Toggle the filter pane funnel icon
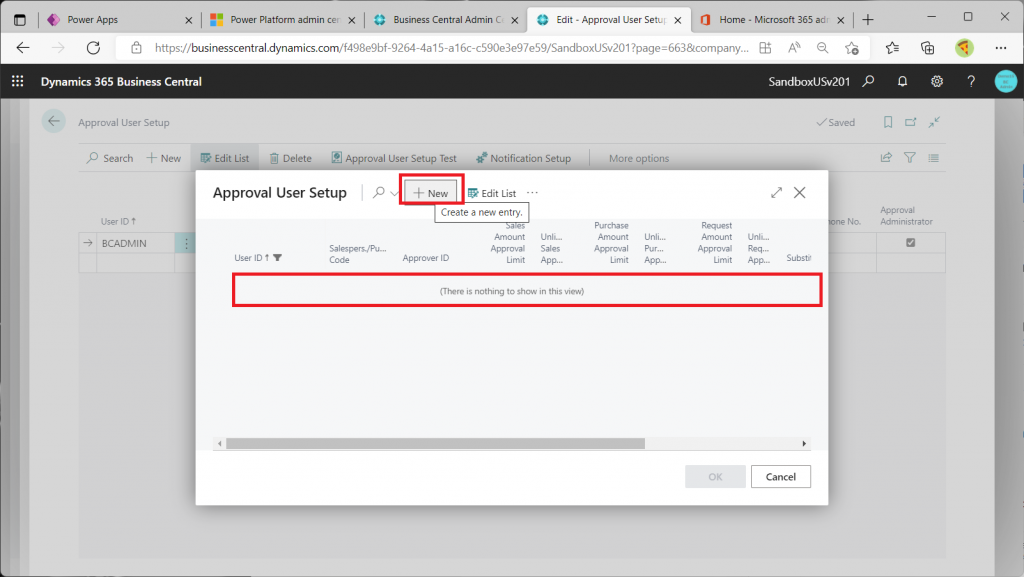Screen dimensions: 1024x577 click(x=910, y=157)
